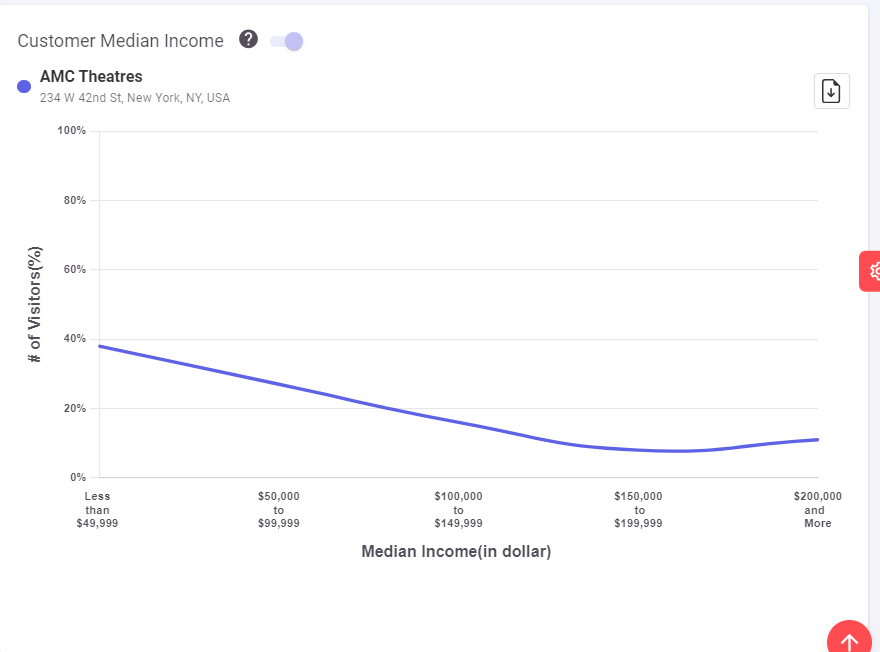Click the help question mark icon
880x652 pixels.
tap(249, 40)
